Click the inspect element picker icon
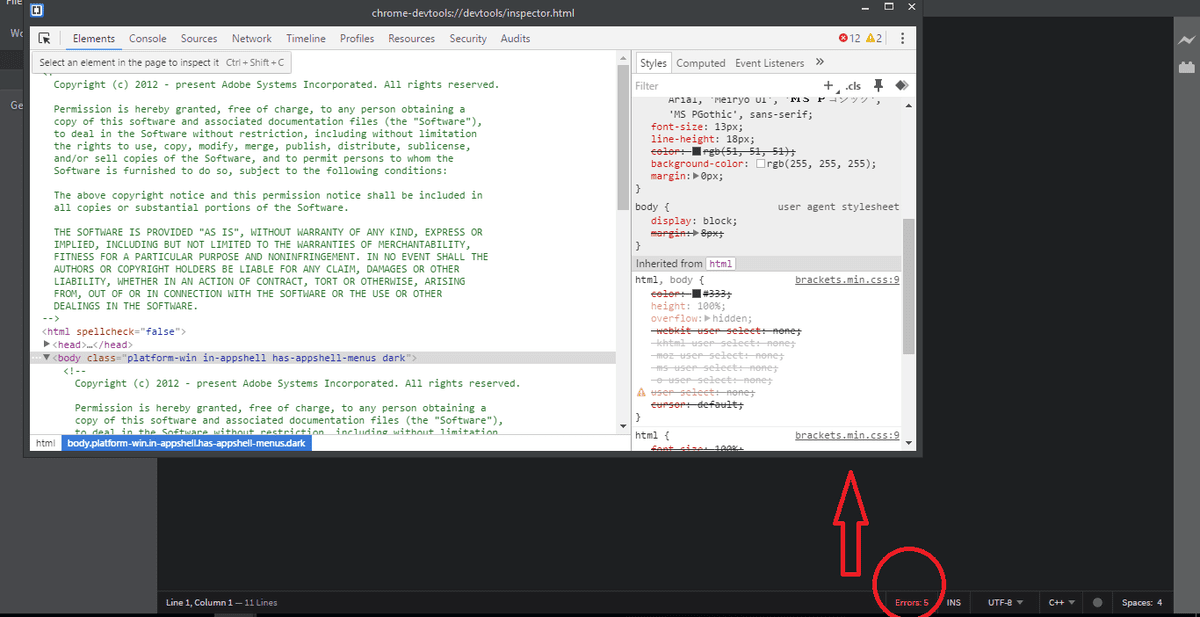Image resolution: width=1200 pixels, height=617 pixels. coord(44,39)
